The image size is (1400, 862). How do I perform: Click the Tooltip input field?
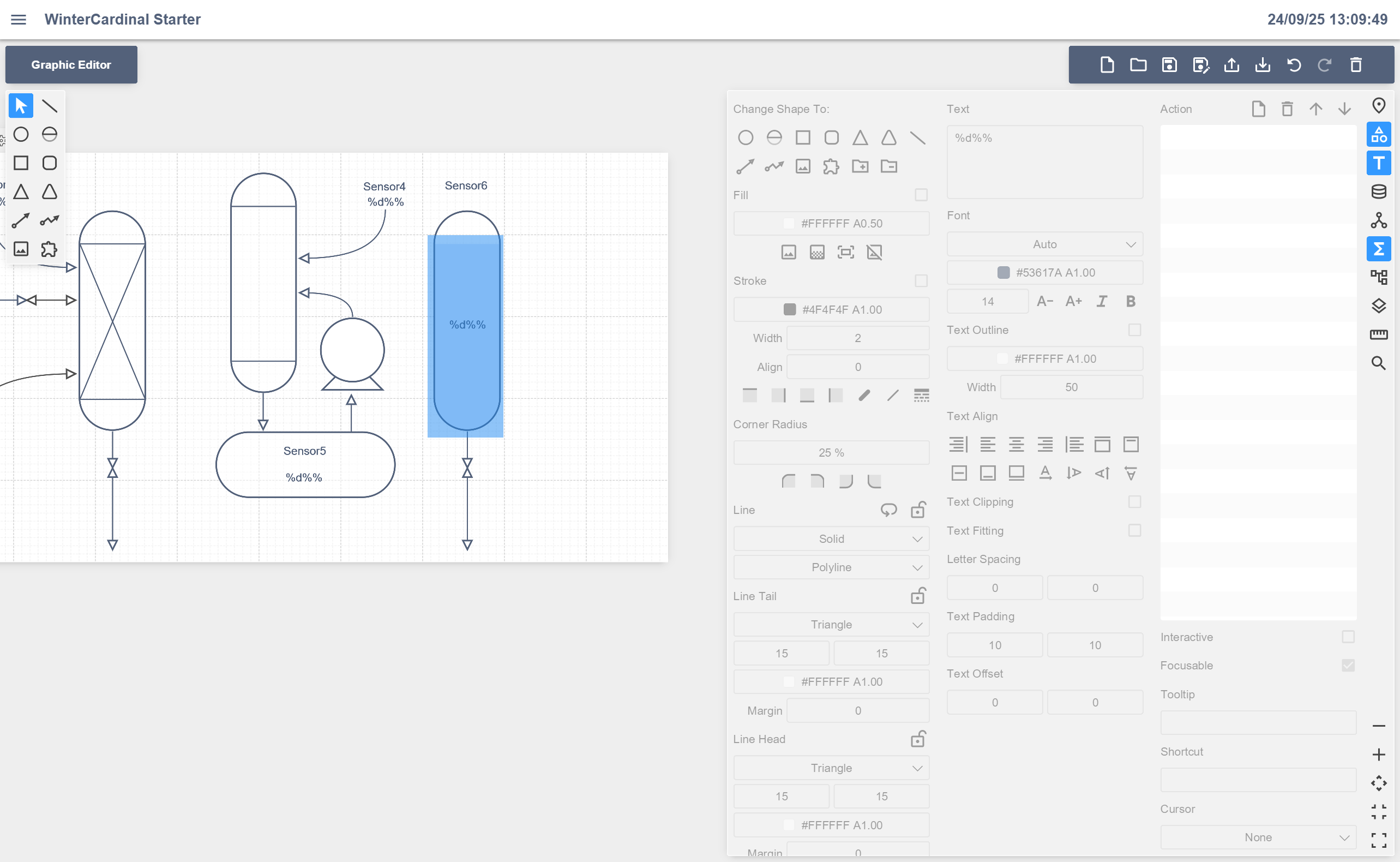1258,723
